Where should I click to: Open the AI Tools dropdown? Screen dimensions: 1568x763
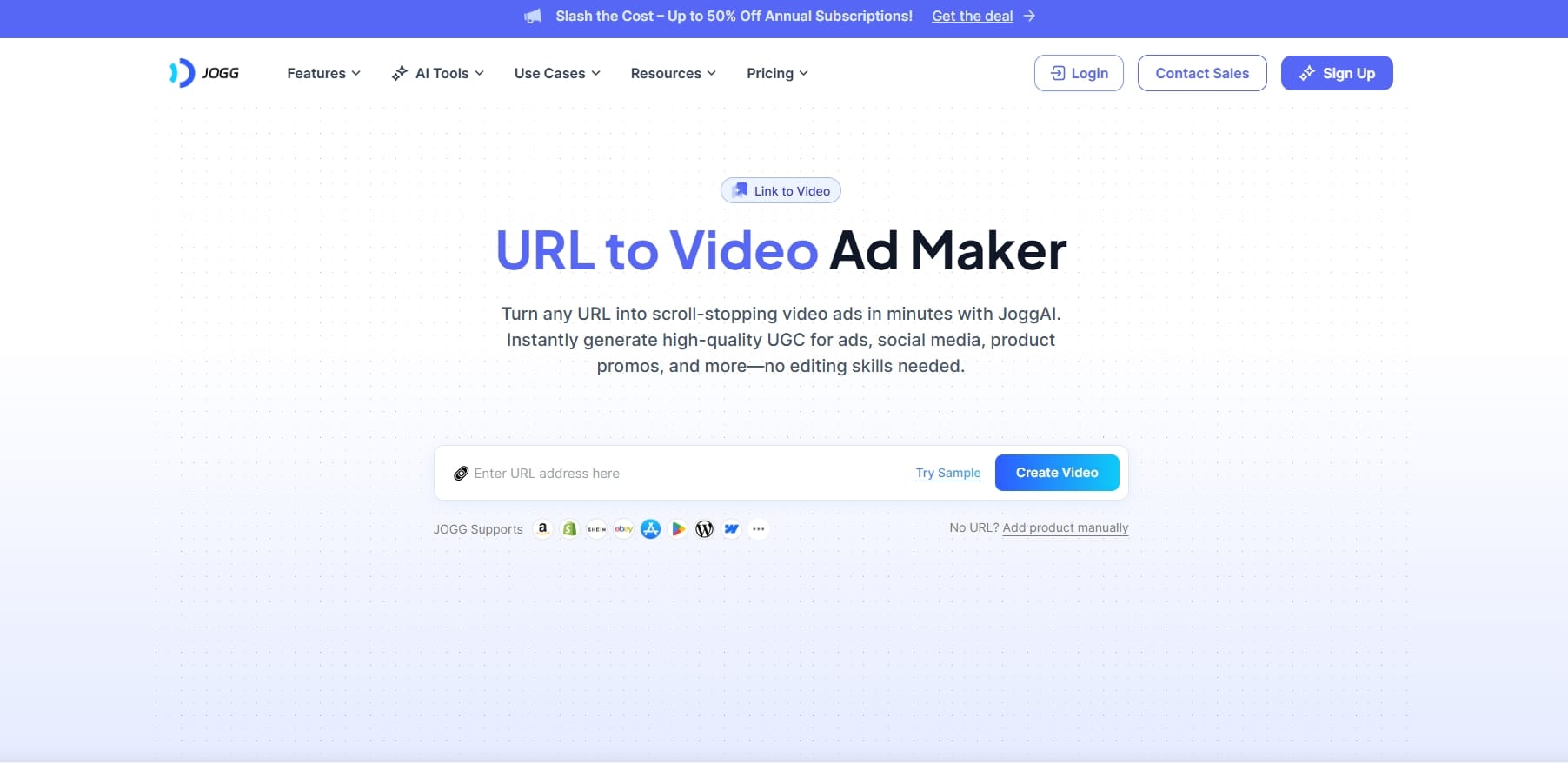coord(438,73)
